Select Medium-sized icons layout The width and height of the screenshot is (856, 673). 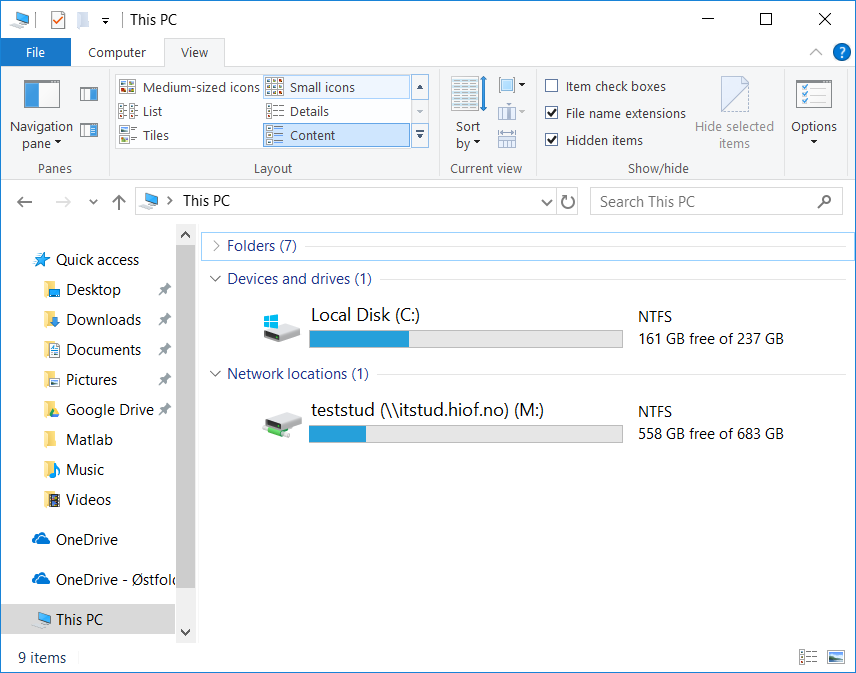tap(189, 87)
